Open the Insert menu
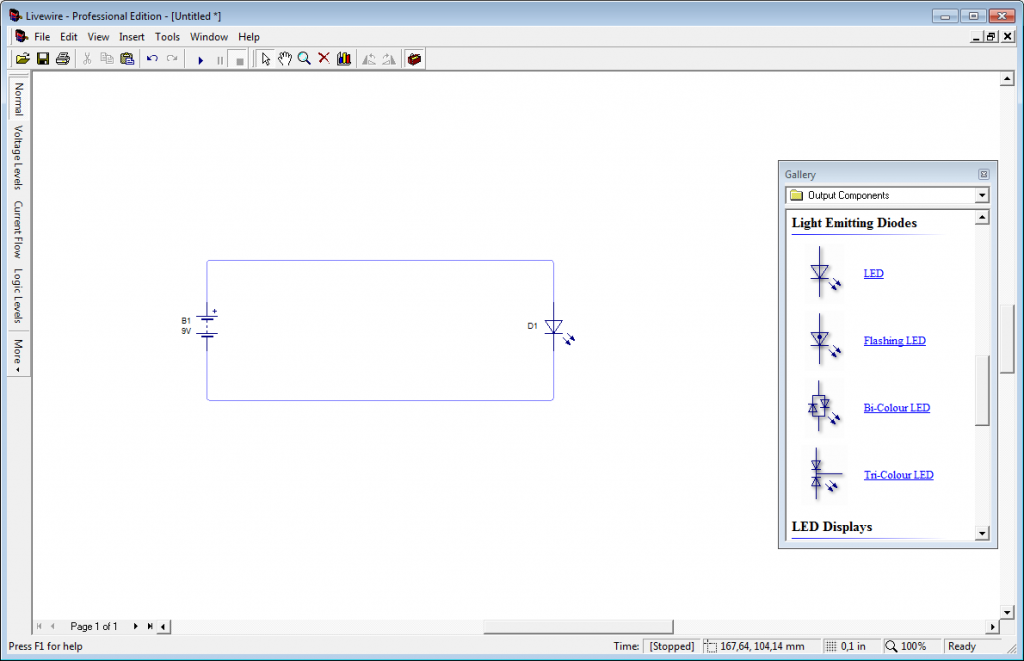1024x661 pixels. 132,36
